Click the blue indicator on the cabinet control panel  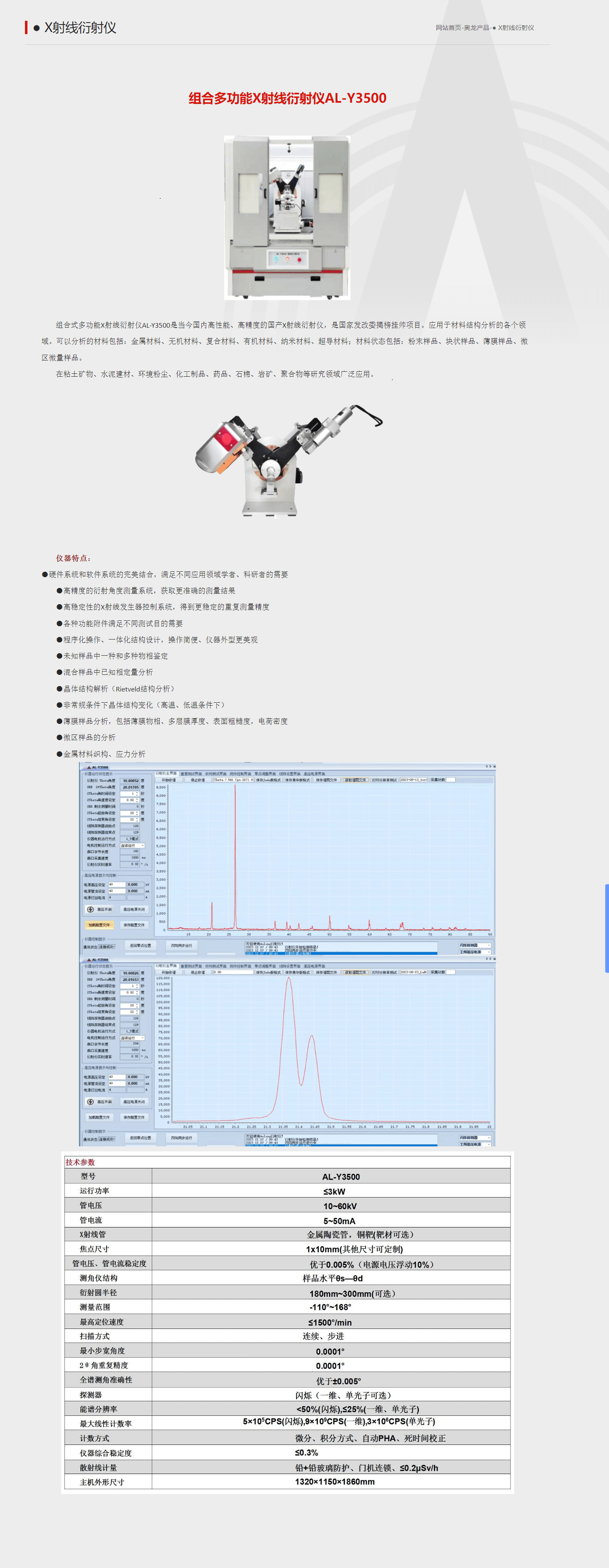point(276,259)
